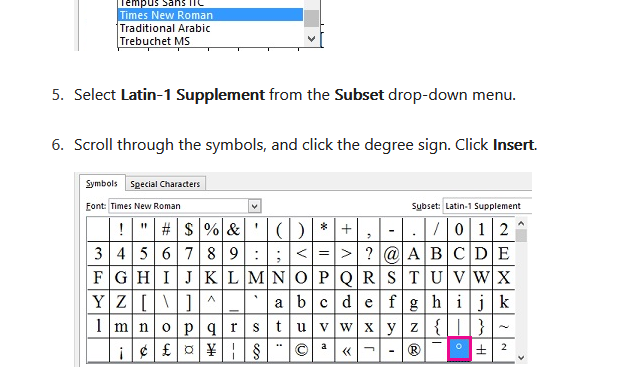Select the greater-than > symbol

(x=346, y=254)
